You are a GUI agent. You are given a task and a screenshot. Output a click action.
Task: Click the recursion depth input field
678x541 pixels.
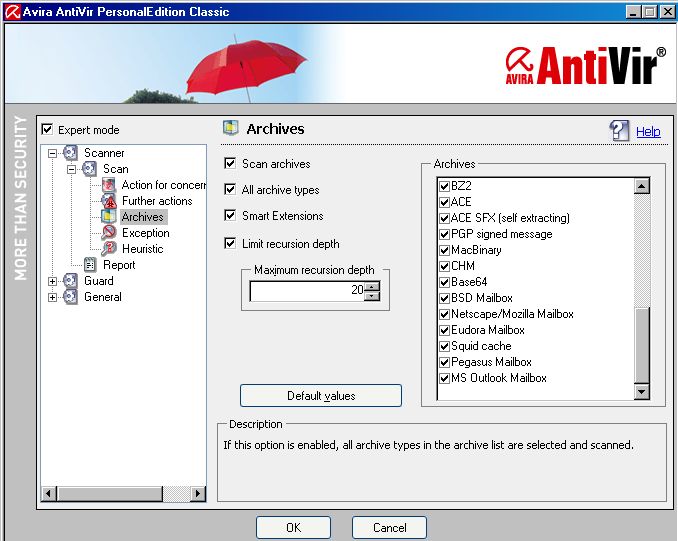tap(307, 291)
